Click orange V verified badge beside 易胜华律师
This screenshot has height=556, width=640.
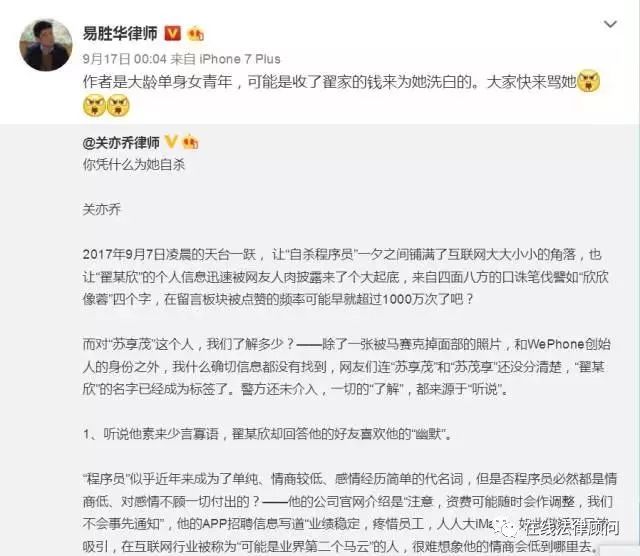click(173, 33)
